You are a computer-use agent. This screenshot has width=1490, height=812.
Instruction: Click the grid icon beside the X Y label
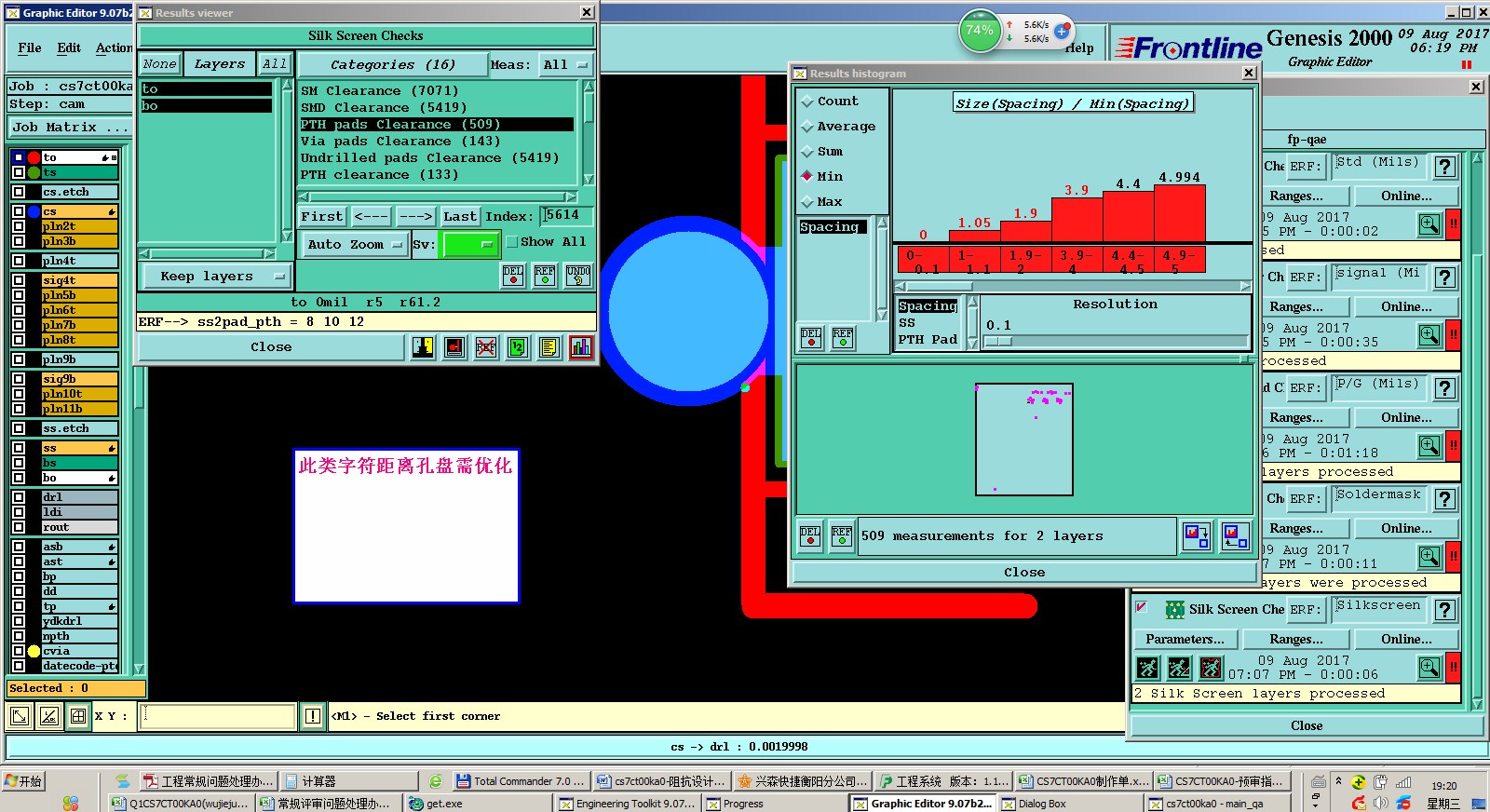pos(78,716)
